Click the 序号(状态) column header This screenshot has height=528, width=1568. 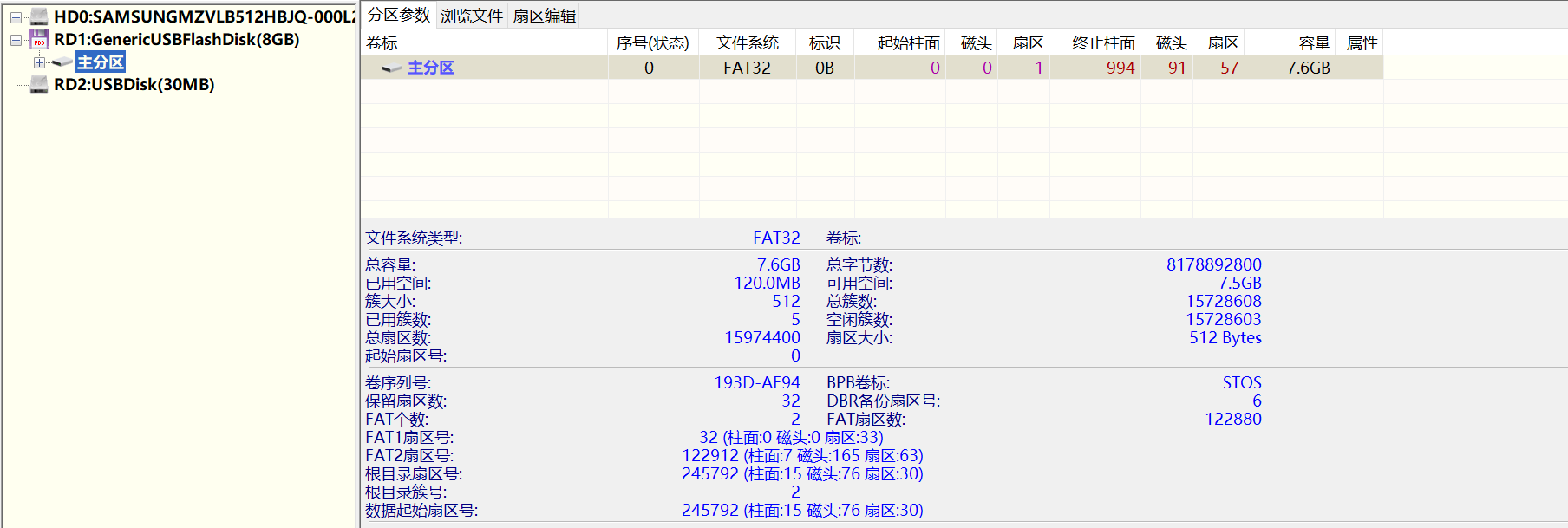tap(653, 43)
